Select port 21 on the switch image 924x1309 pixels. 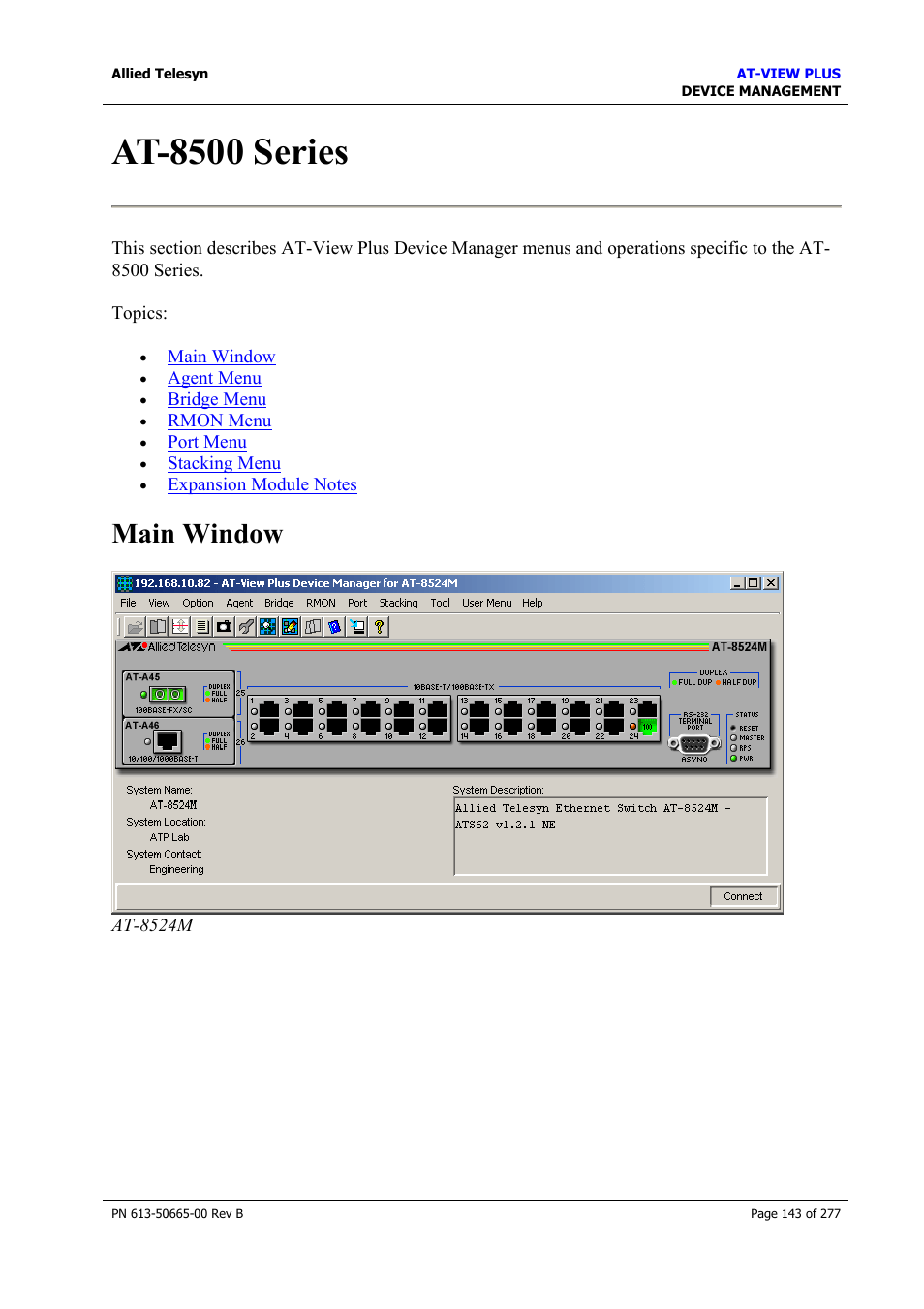coord(614,710)
